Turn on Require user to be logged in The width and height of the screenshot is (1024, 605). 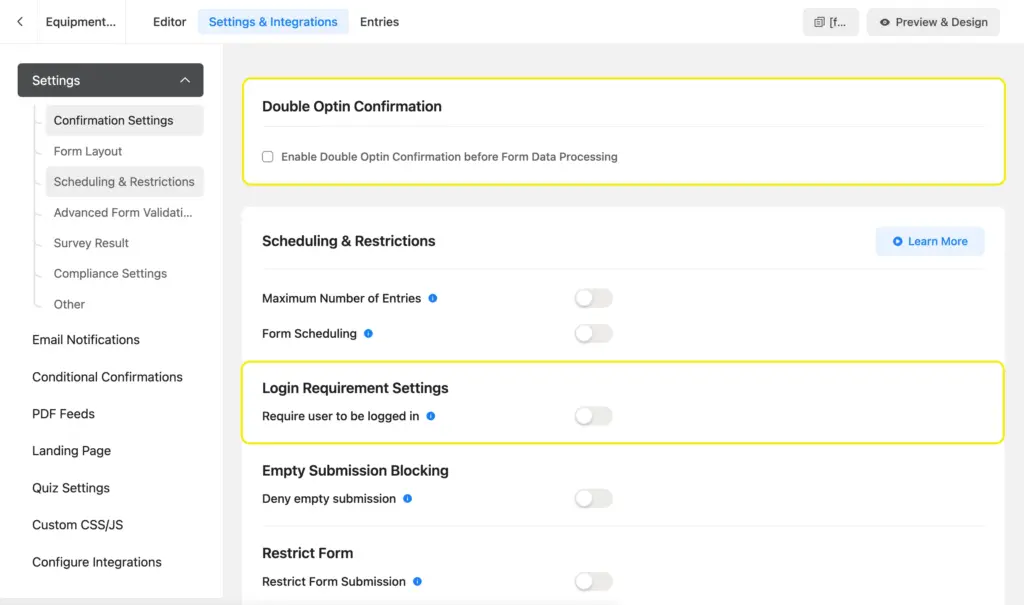593,413
